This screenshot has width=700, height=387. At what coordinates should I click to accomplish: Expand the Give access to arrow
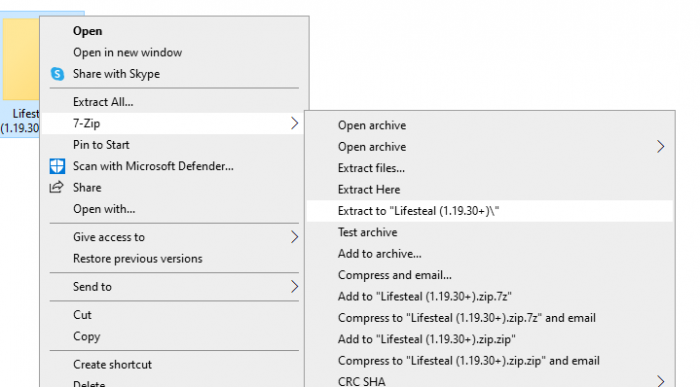(294, 237)
